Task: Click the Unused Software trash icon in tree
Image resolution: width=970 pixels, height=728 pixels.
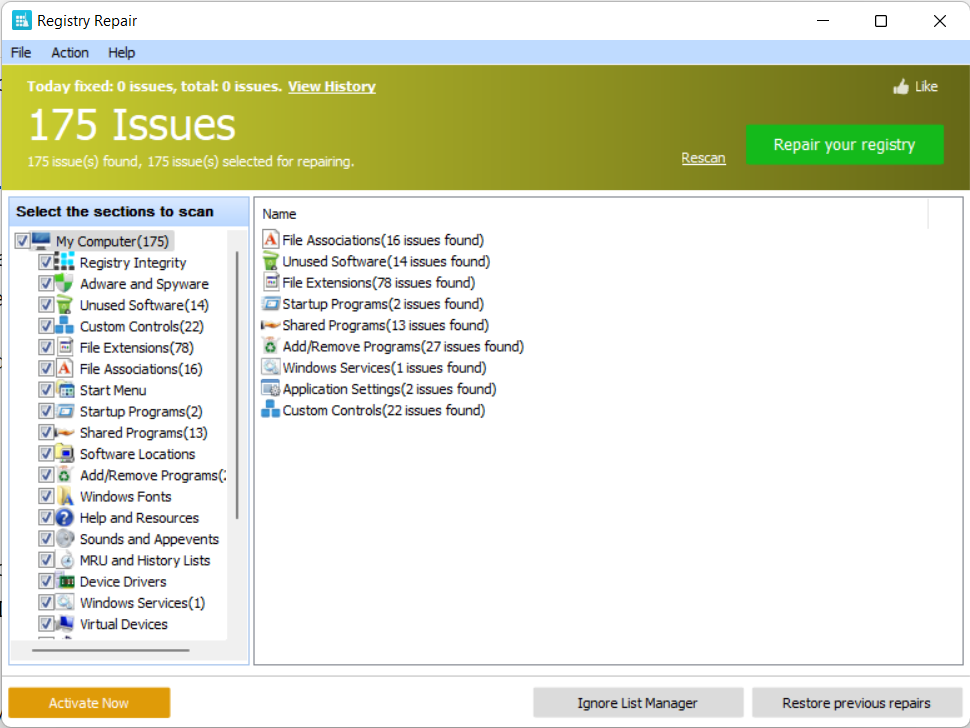Action: point(64,305)
